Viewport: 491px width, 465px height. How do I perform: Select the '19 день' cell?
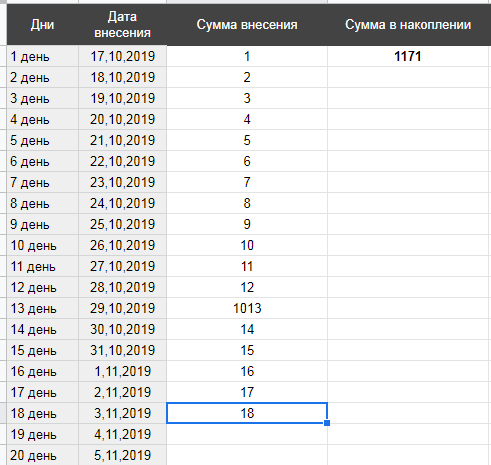(x=42, y=434)
